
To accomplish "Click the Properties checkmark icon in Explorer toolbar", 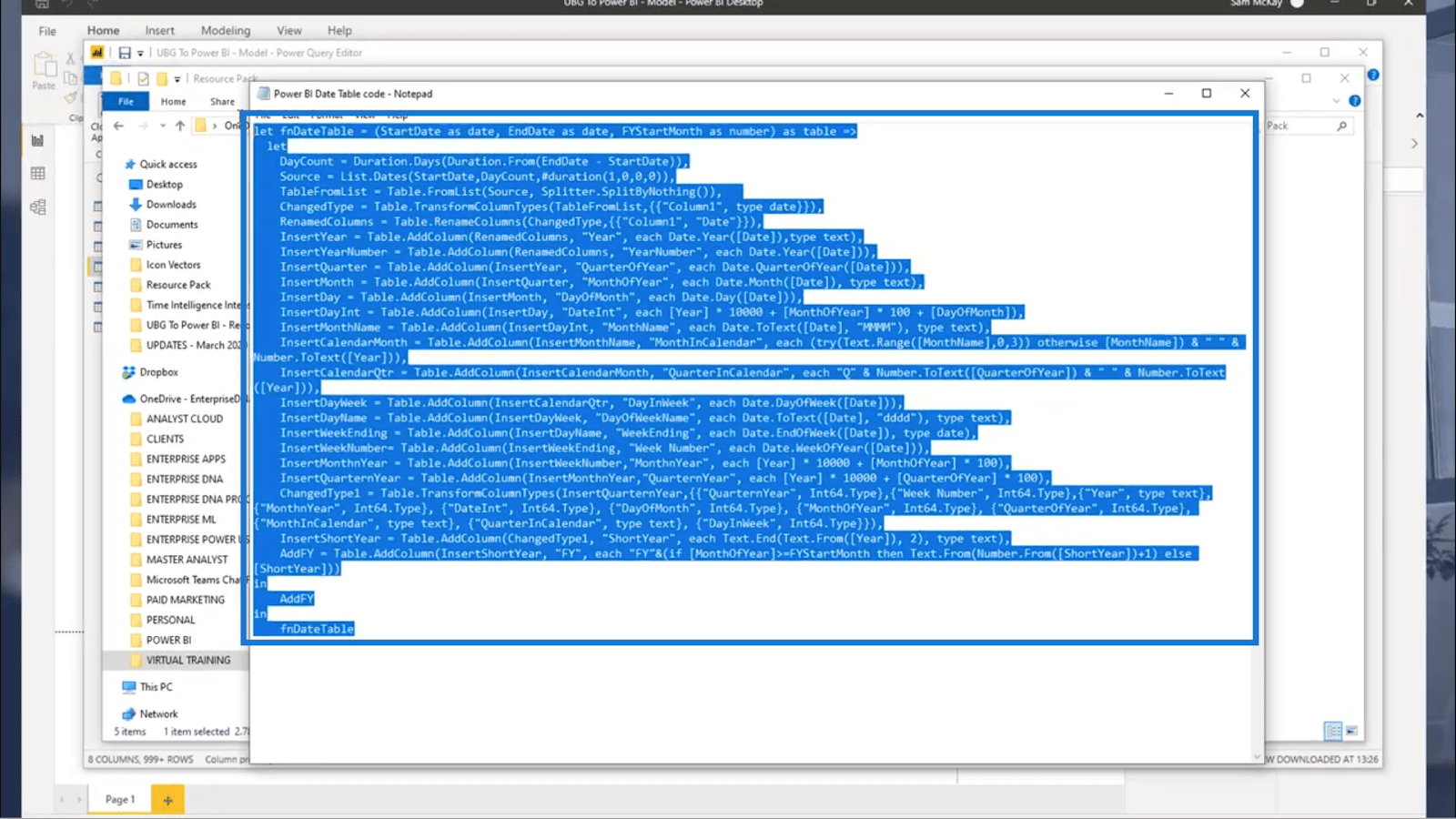I will coord(143,79).
